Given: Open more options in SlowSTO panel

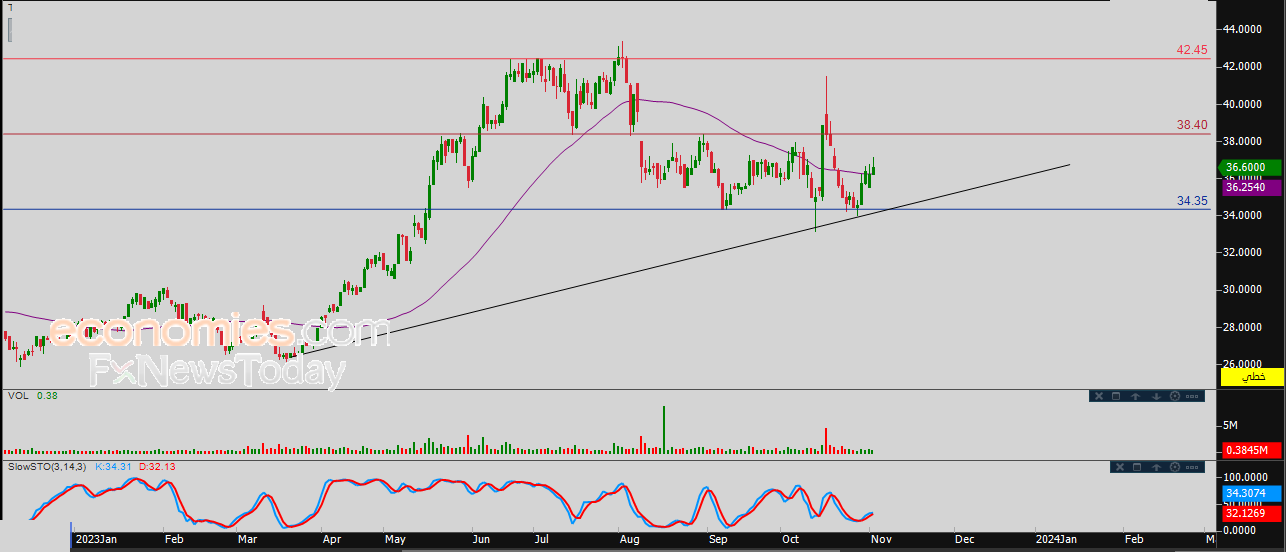Looking at the screenshot, I should 1192,467.
